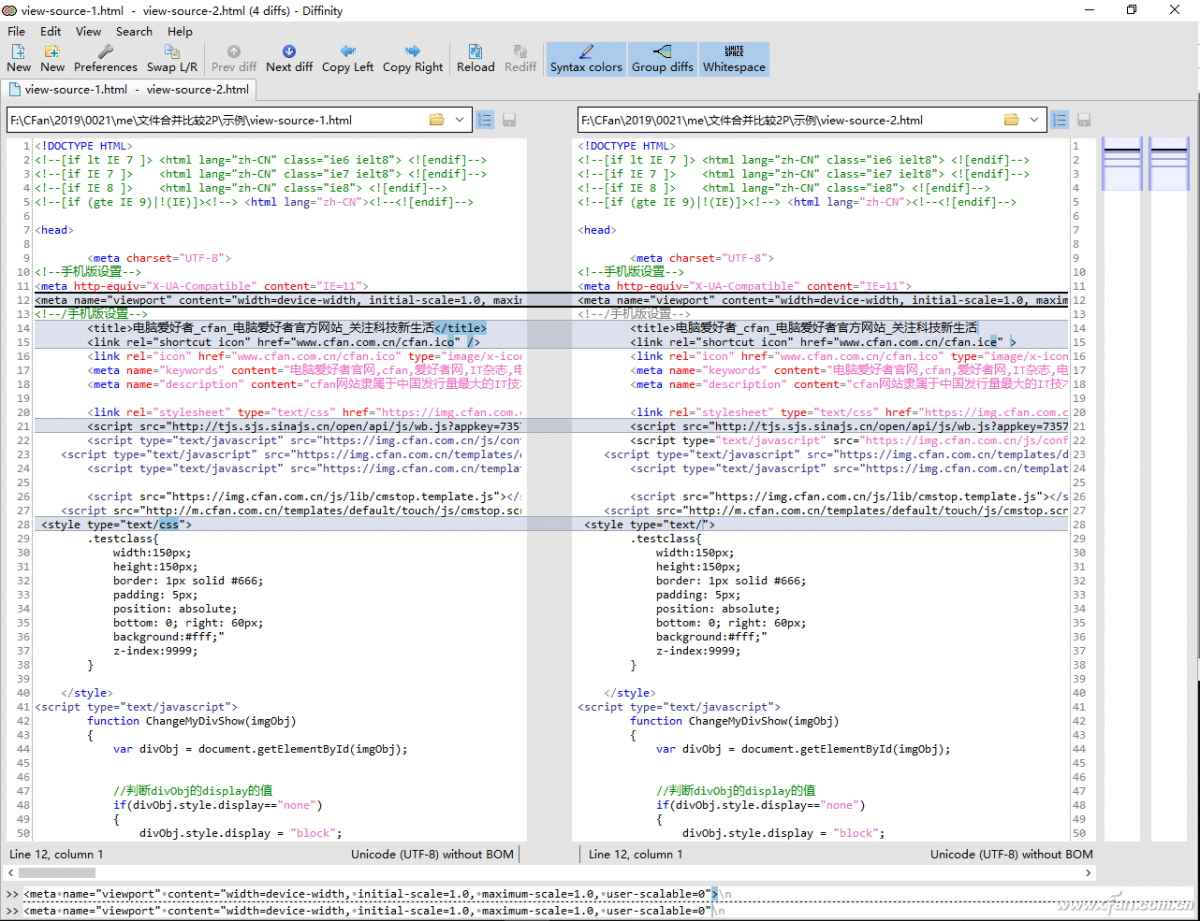Click 'position: absolute;' in the left pane
1200x921 pixels.
(174, 608)
